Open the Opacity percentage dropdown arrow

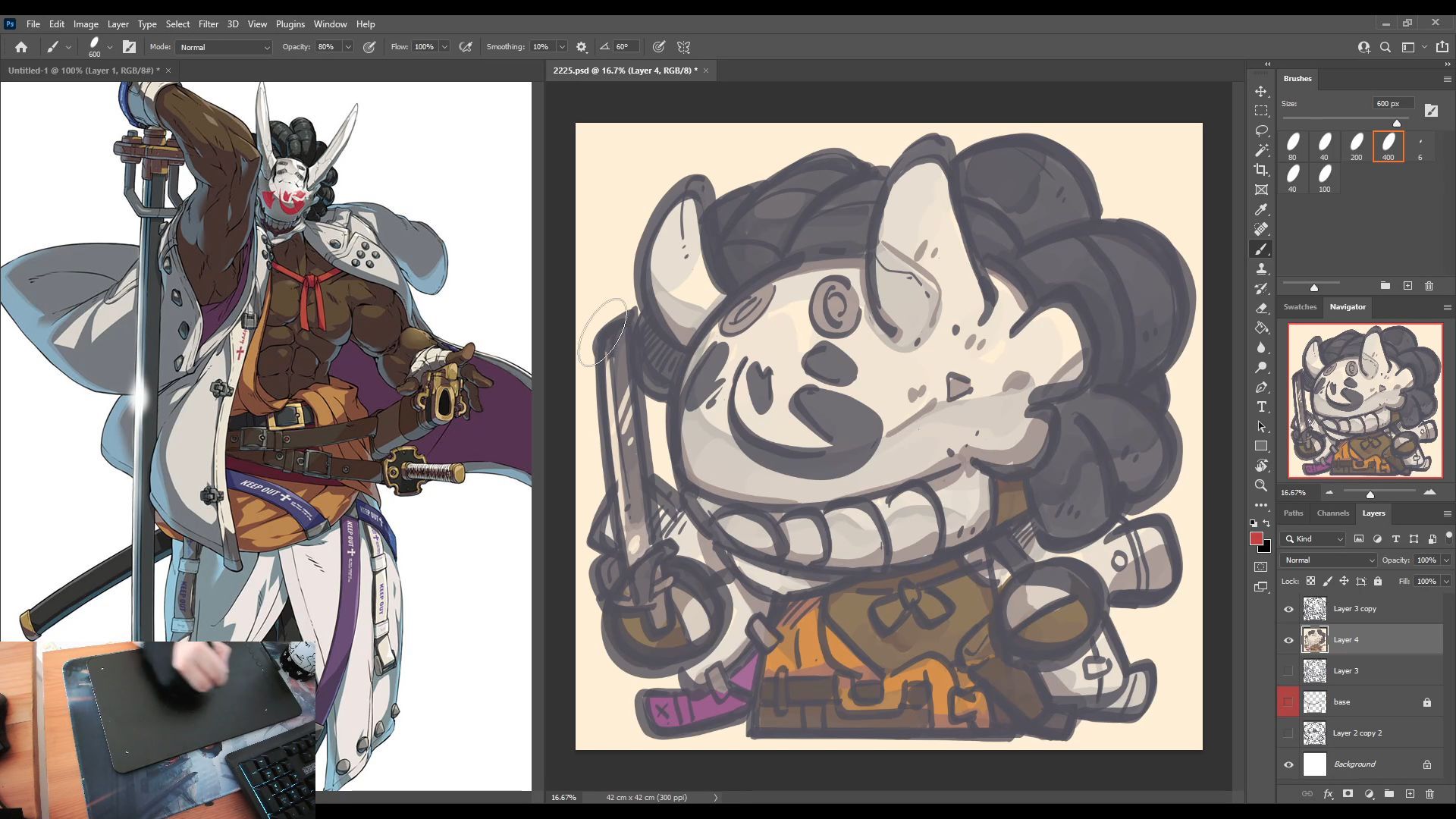pos(348,47)
